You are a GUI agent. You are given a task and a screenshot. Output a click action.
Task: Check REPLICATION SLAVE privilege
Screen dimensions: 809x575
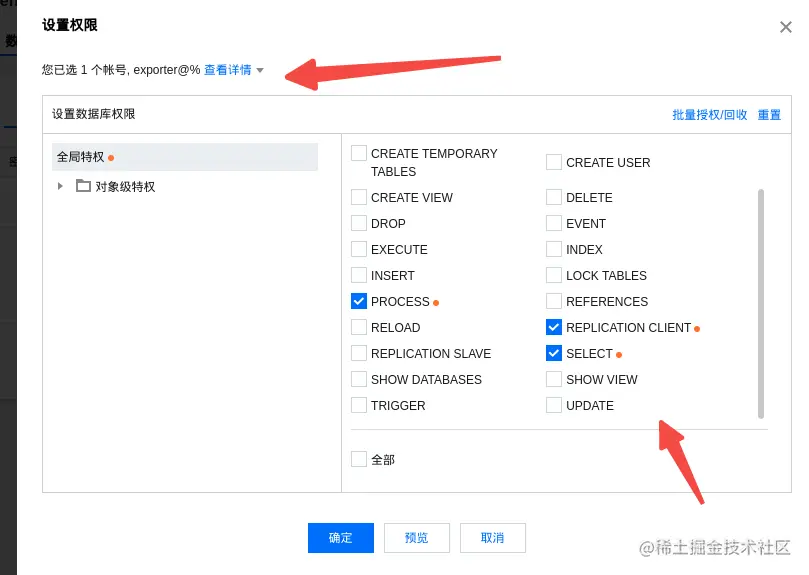[x=359, y=353]
